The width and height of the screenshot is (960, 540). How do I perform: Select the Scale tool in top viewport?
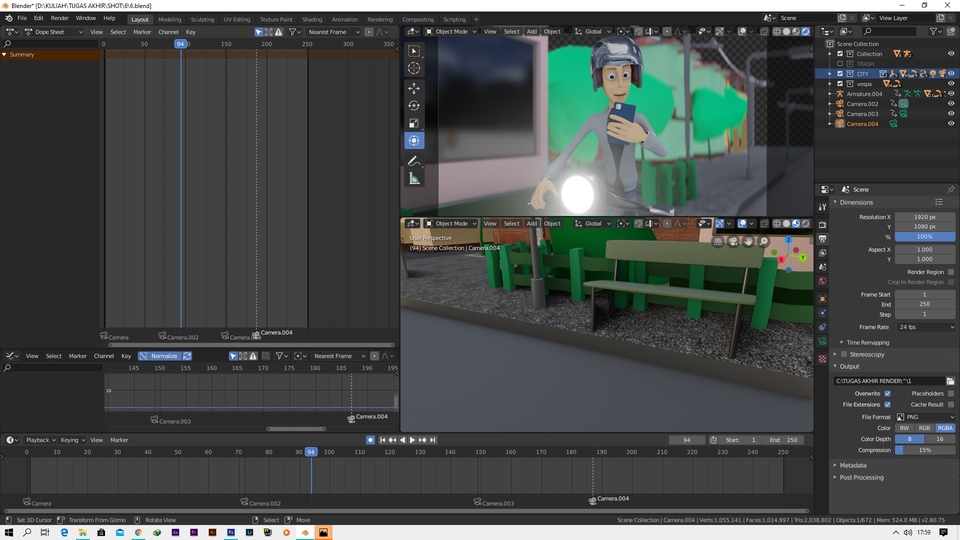(x=414, y=123)
